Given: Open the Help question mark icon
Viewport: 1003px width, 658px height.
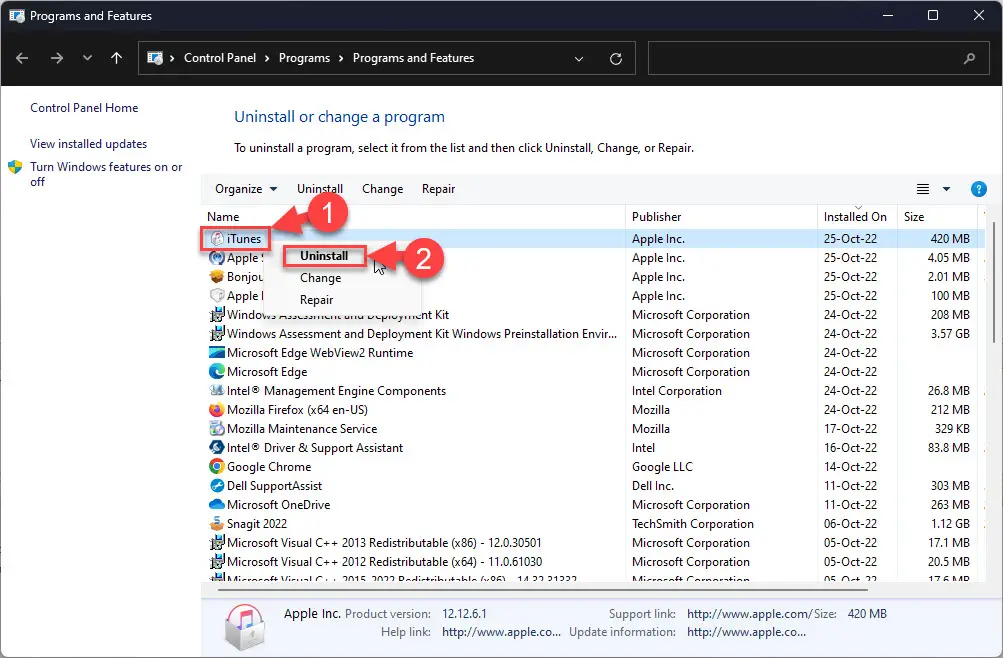Looking at the screenshot, I should [x=979, y=189].
